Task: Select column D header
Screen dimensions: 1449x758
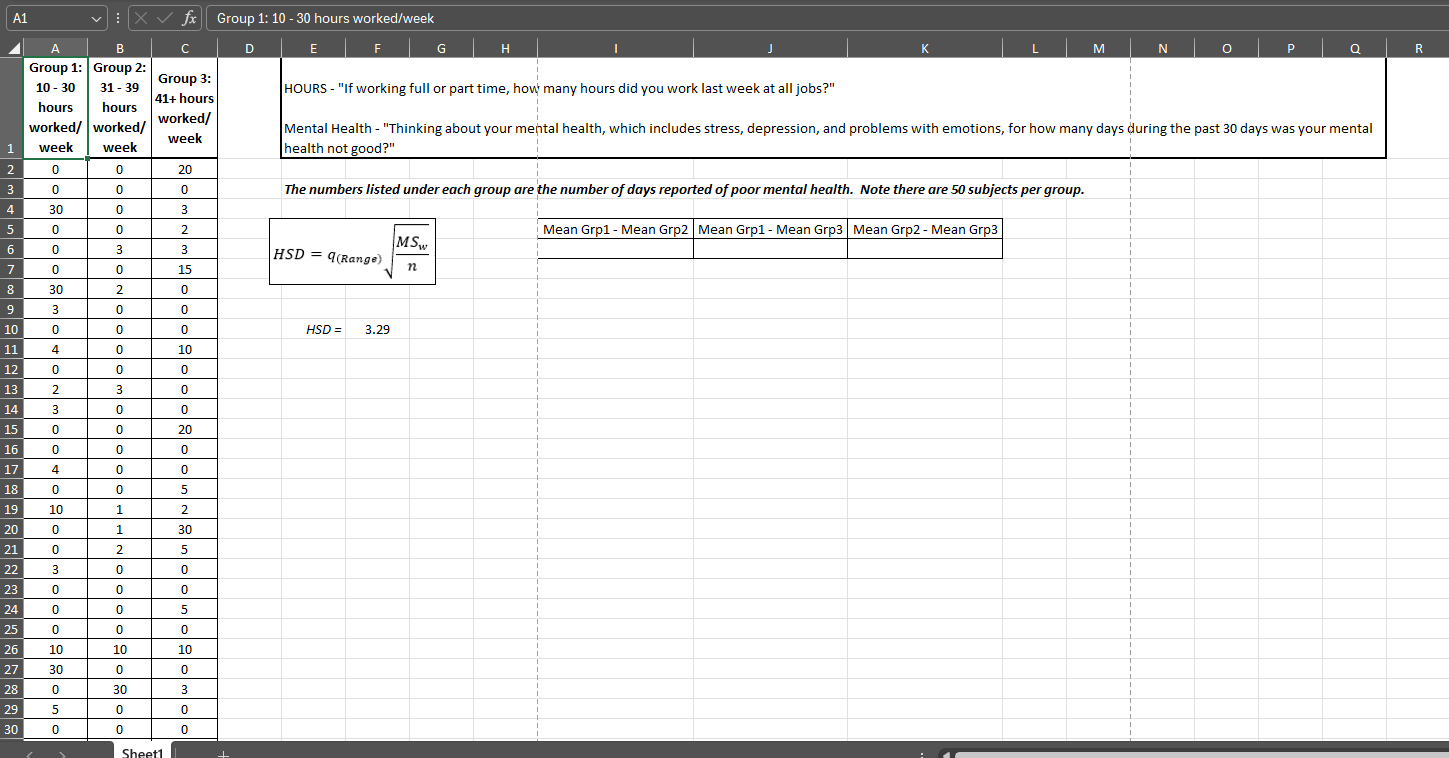Action: [249, 47]
